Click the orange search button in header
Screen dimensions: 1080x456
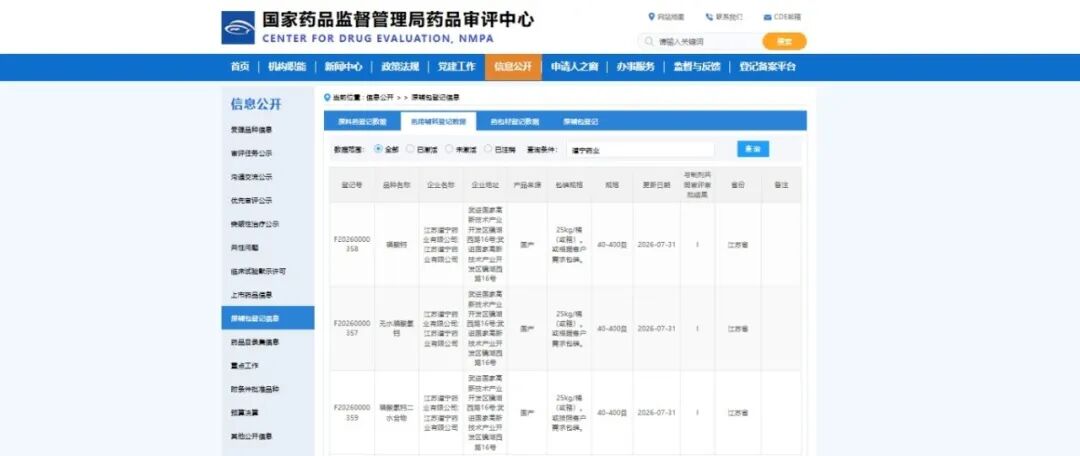(784, 41)
